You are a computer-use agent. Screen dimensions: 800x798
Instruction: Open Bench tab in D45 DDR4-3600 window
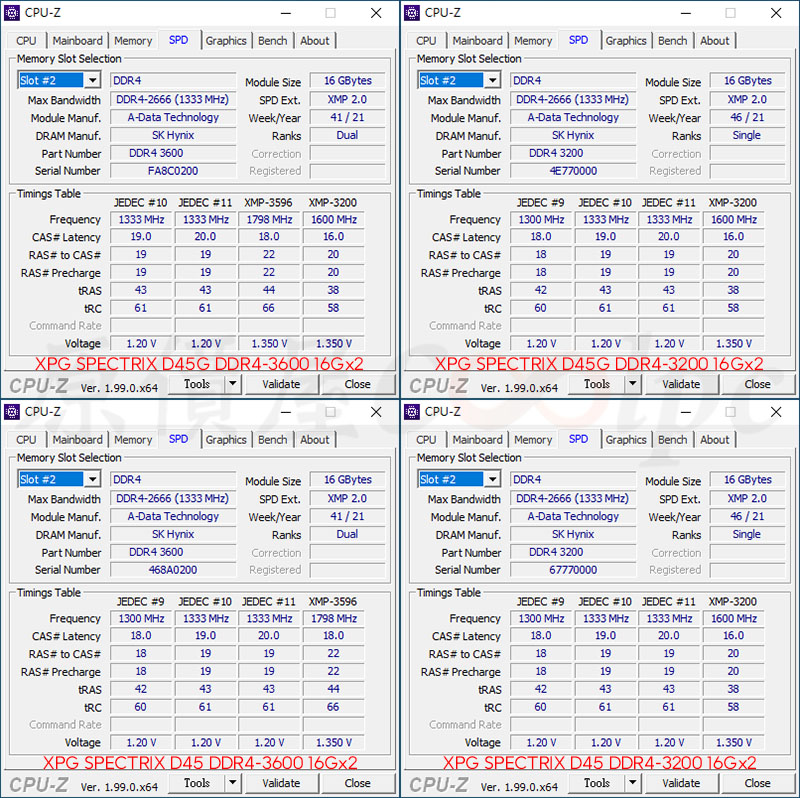click(272, 440)
